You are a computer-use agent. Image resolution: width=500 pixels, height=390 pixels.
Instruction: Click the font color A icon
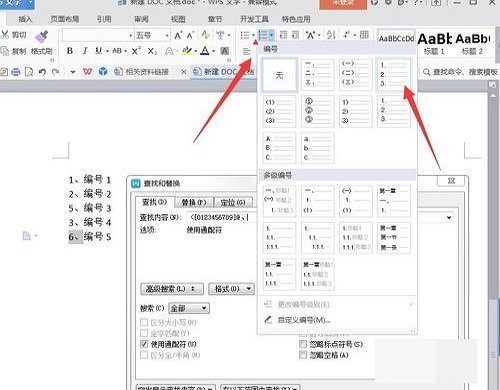[x=205, y=51]
